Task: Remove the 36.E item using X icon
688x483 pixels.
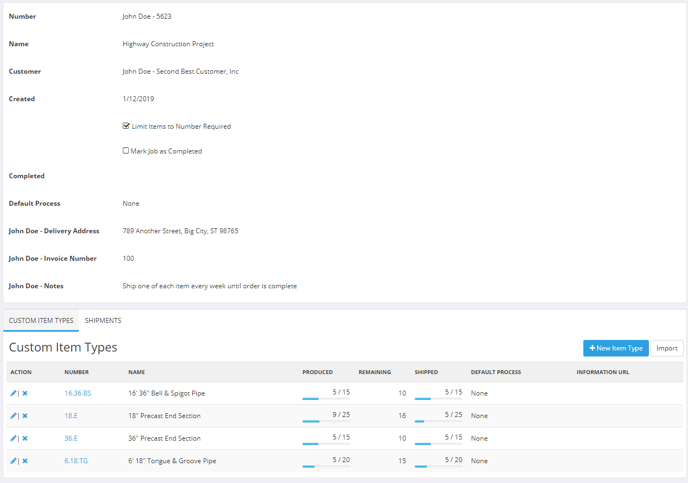Action: 25,438
